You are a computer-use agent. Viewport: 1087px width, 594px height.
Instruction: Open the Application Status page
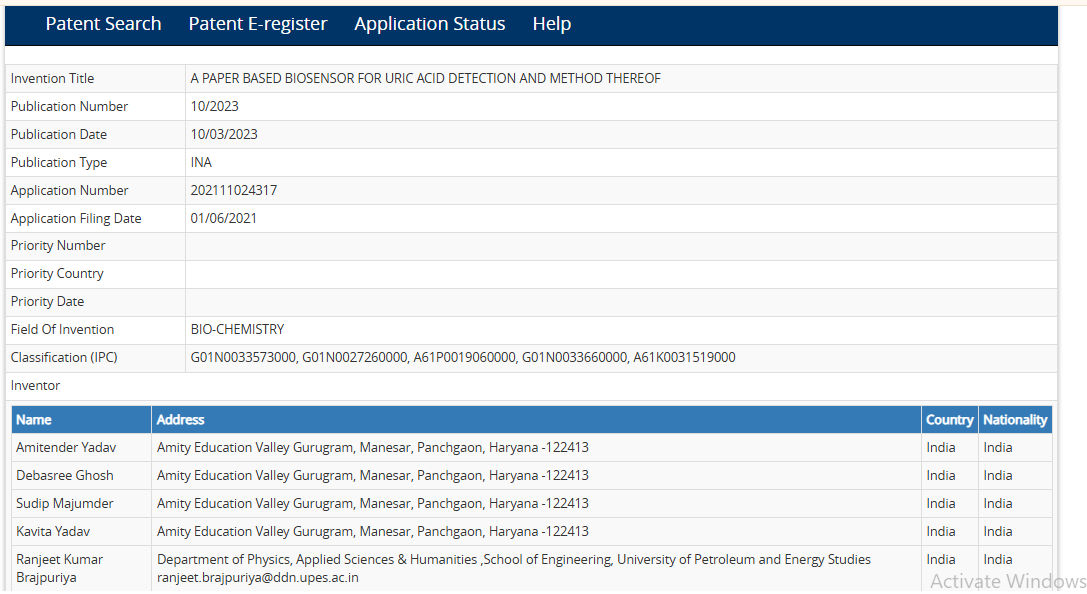click(430, 24)
